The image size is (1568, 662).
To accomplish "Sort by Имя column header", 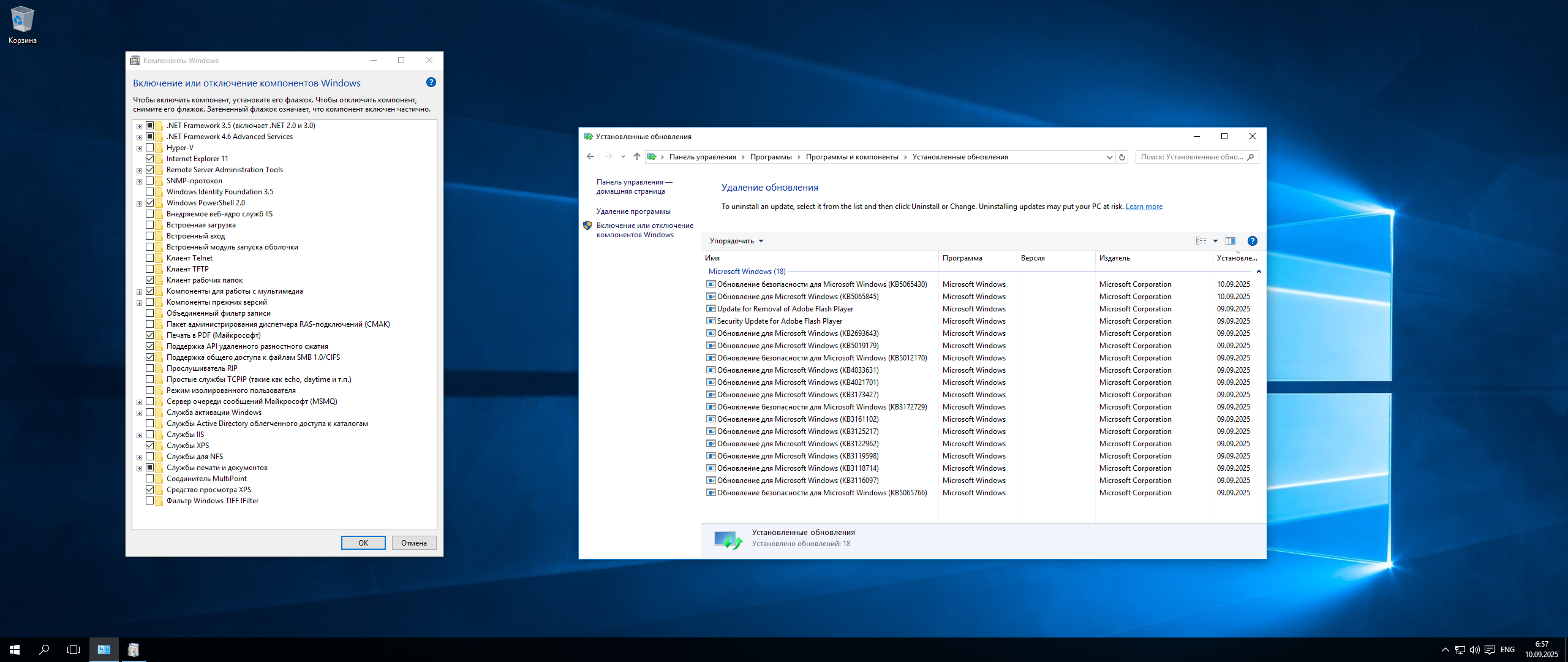I will pyautogui.click(x=820, y=258).
